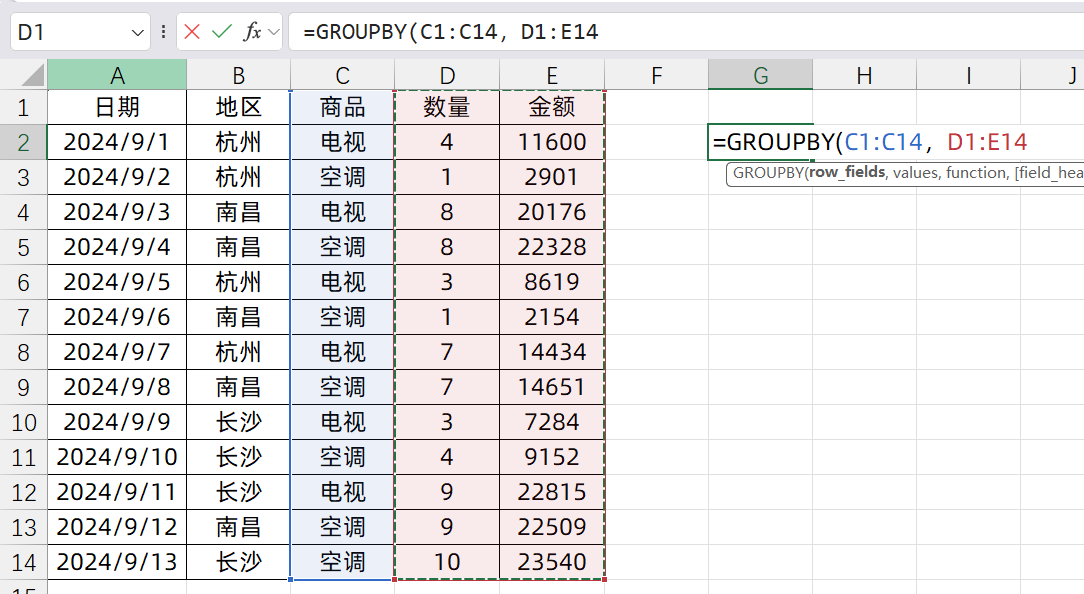This screenshot has width=1084, height=594.
Task: Click 电视 in the 2024/9/11 row
Action: pyautogui.click(x=342, y=492)
